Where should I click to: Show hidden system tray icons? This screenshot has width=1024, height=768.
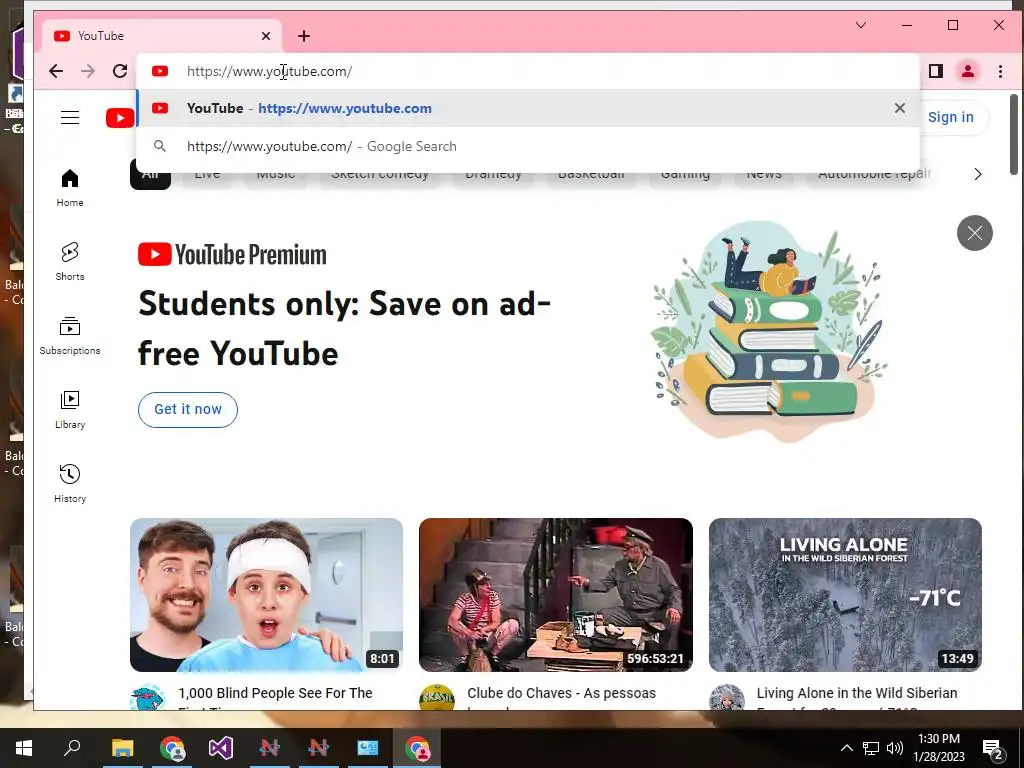(846, 748)
